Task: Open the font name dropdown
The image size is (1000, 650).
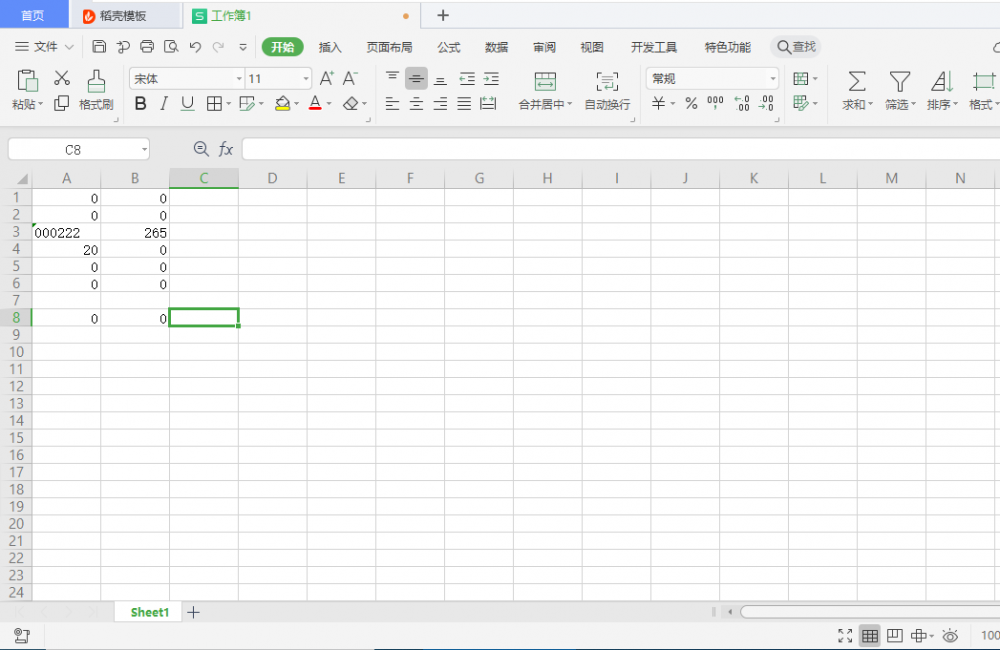Action: (239, 79)
